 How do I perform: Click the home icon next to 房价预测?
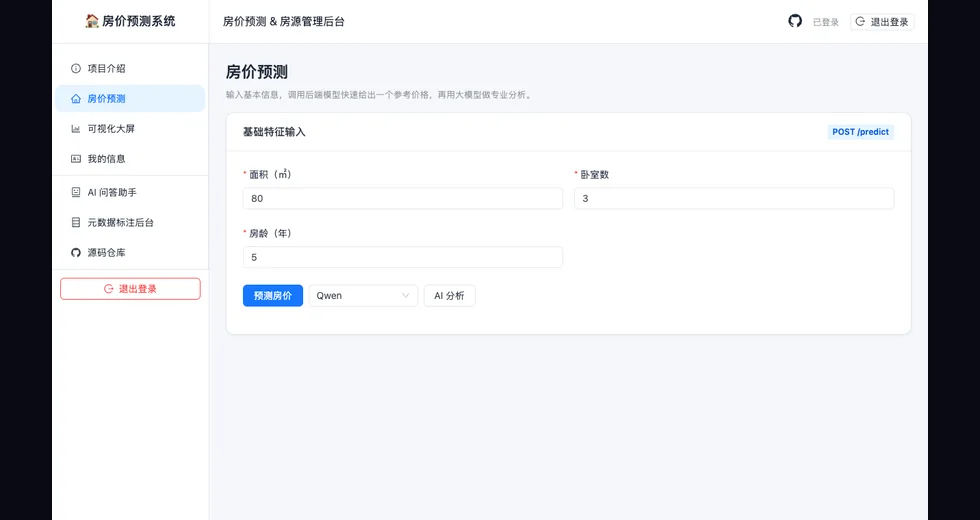76,98
